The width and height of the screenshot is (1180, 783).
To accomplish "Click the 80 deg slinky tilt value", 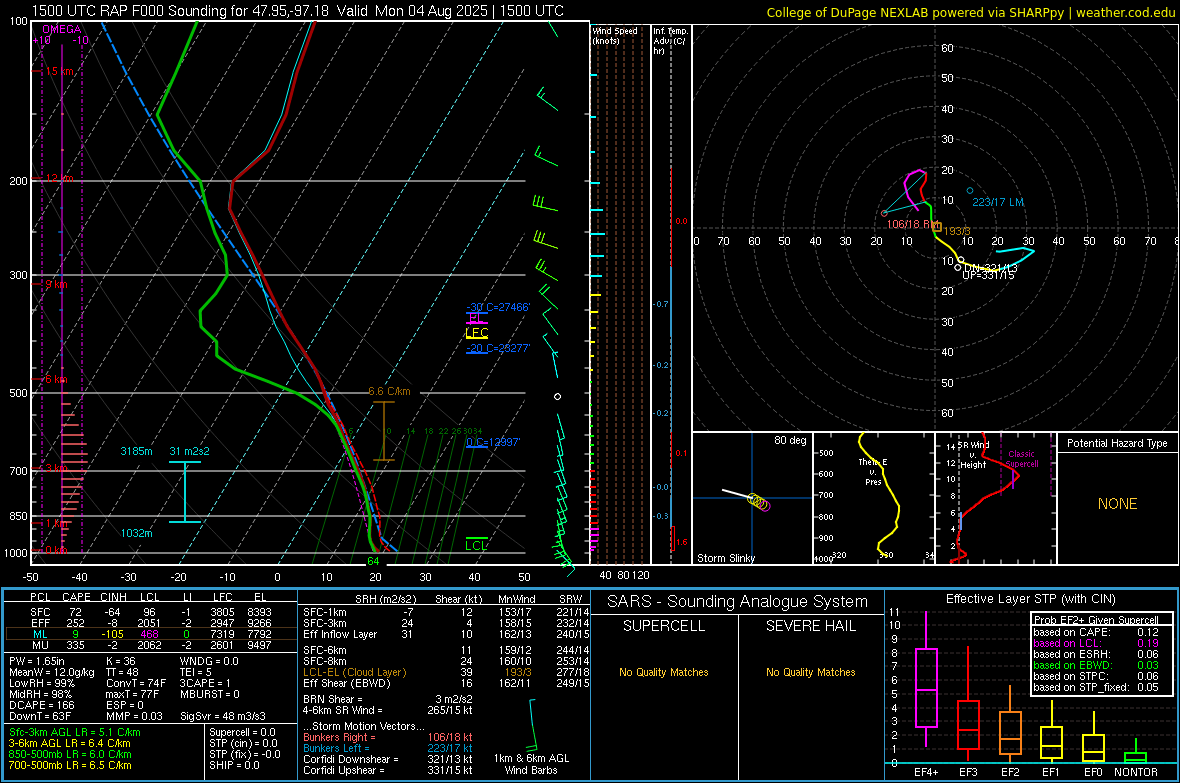I will coord(790,440).
